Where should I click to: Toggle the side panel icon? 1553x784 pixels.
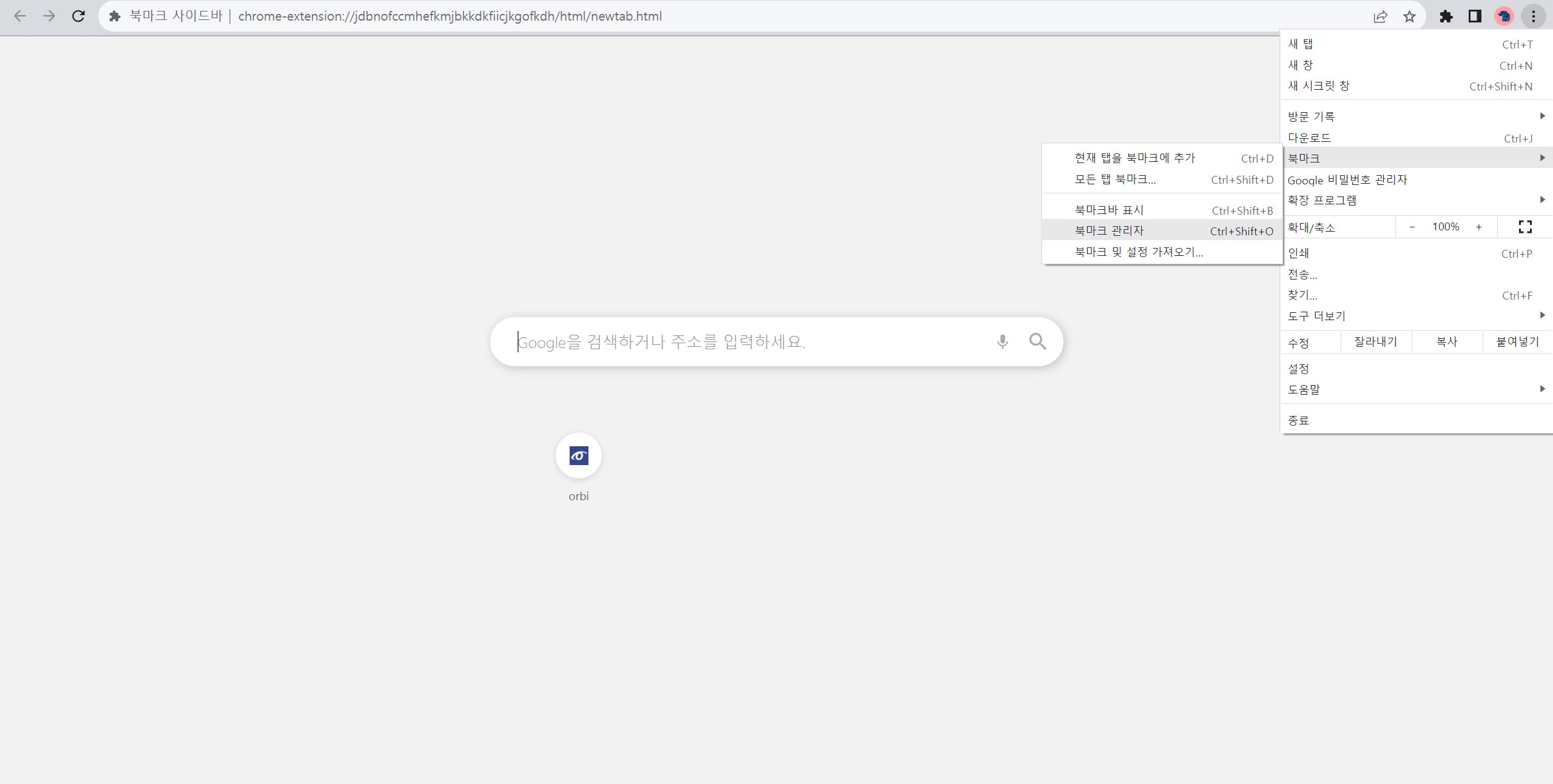click(1475, 16)
